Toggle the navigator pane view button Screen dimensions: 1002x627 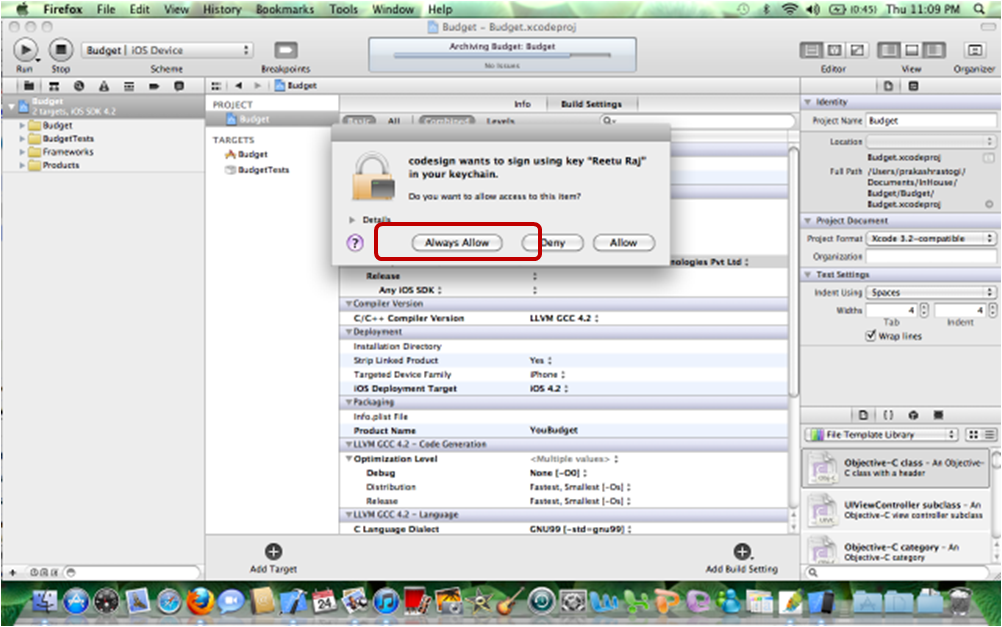pos(888,50)
